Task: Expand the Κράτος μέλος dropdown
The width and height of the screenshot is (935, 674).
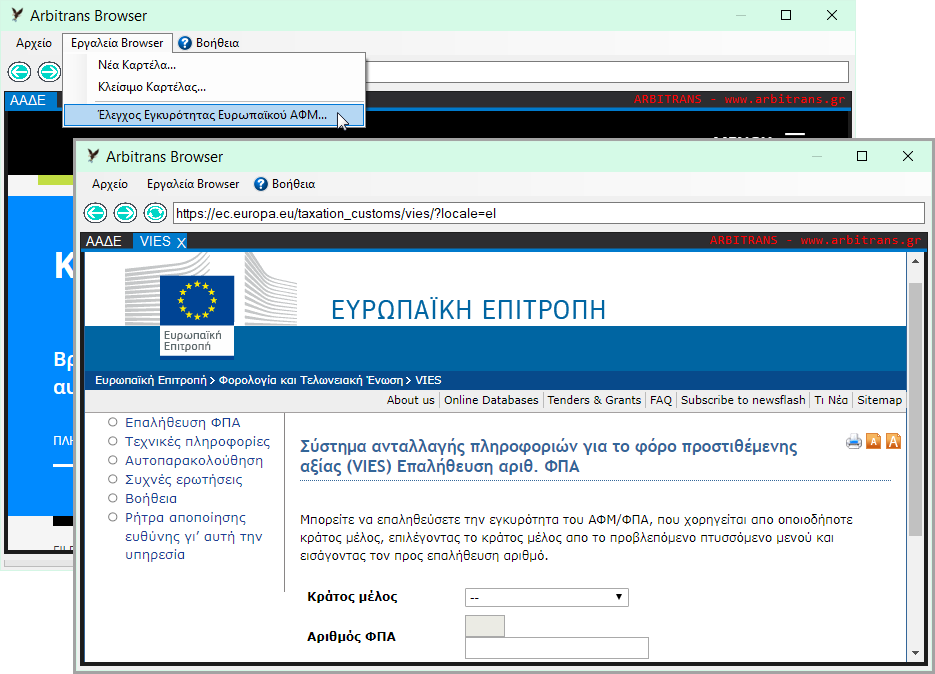Action: pos(547,597)
